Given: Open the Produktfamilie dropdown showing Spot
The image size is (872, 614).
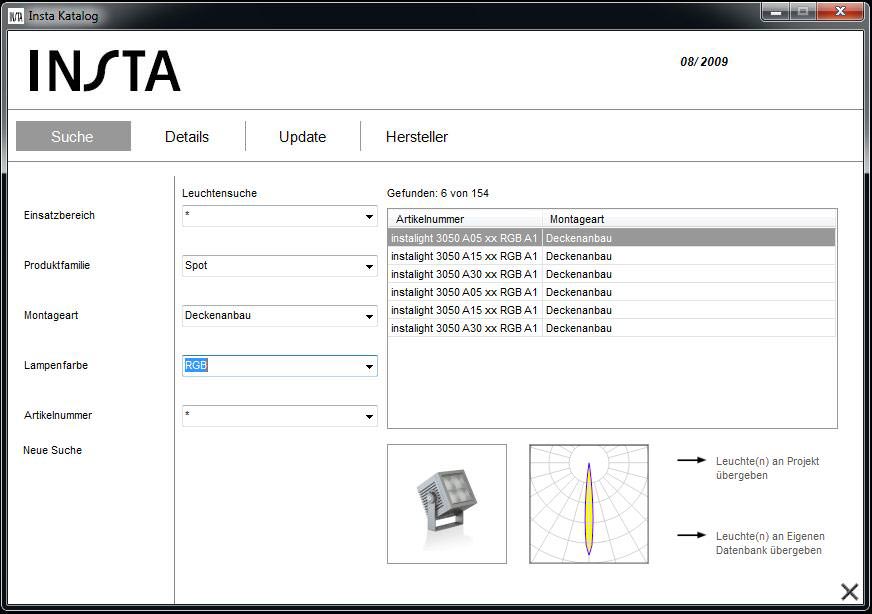Looking at the screenshot, I should coord(280,266).
